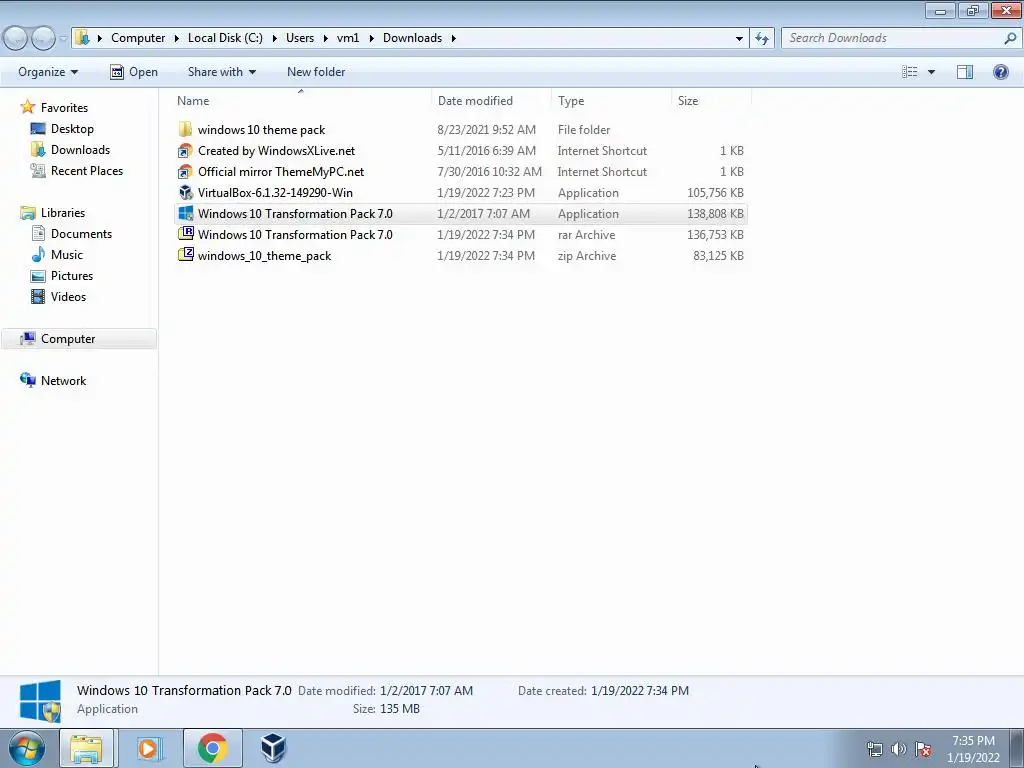Select Windows 10 Transformation Pack rar archive icon
Screen dimensions: 1024x768
click(185, 234)
